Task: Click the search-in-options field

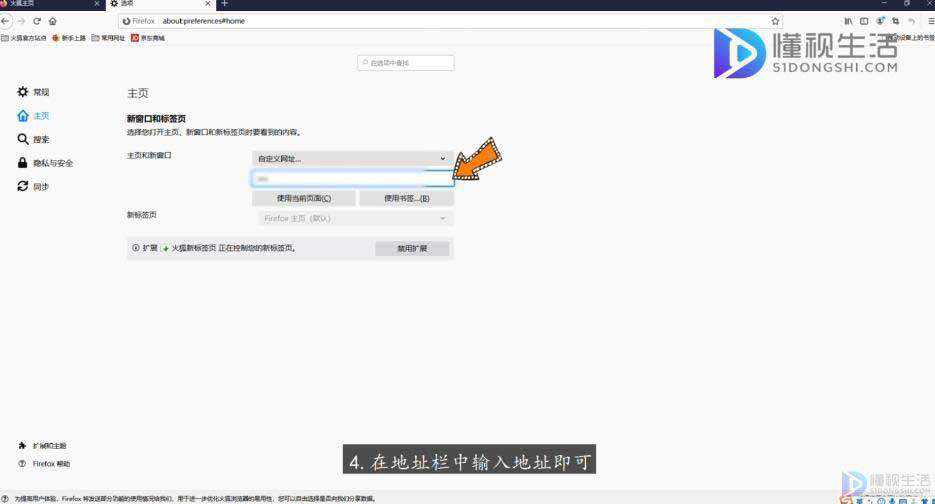Action: pyautogui.click(x=405, y=63)
